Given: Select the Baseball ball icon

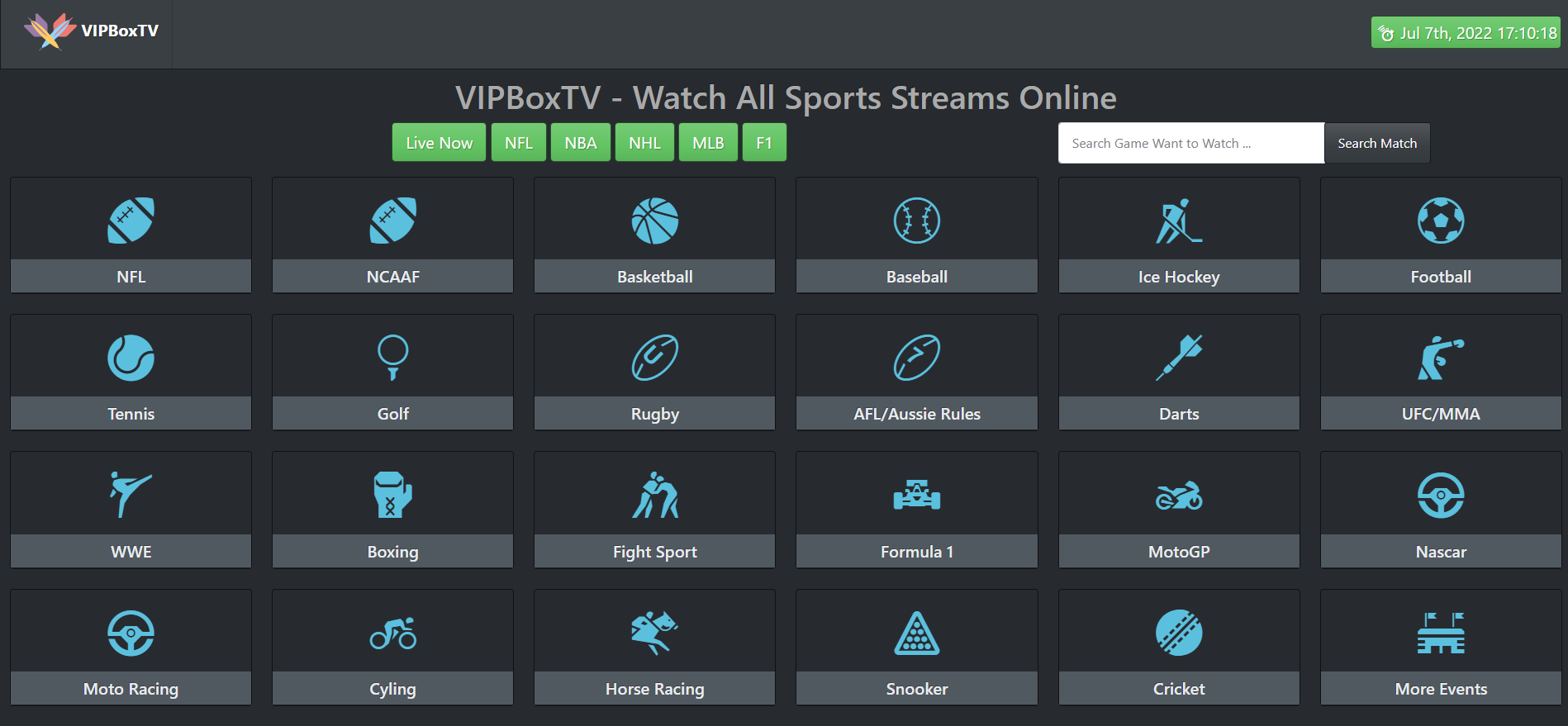Looking at the screenshot, I should click(916, 221).
